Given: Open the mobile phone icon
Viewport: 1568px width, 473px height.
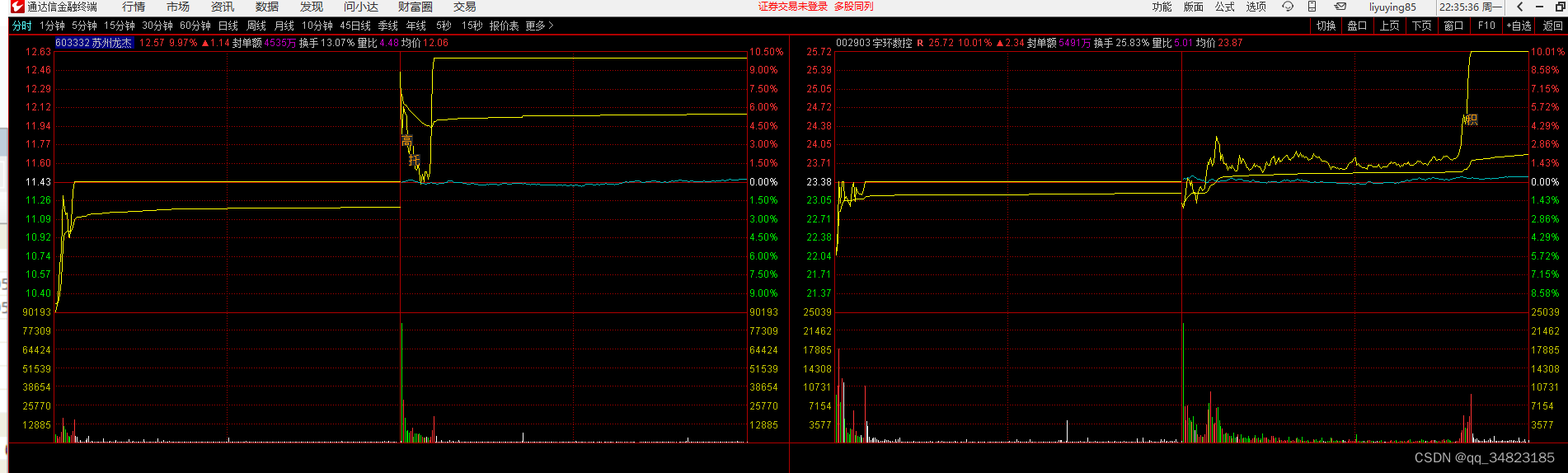Looking at the screenshot, I should click(1312, 7).
